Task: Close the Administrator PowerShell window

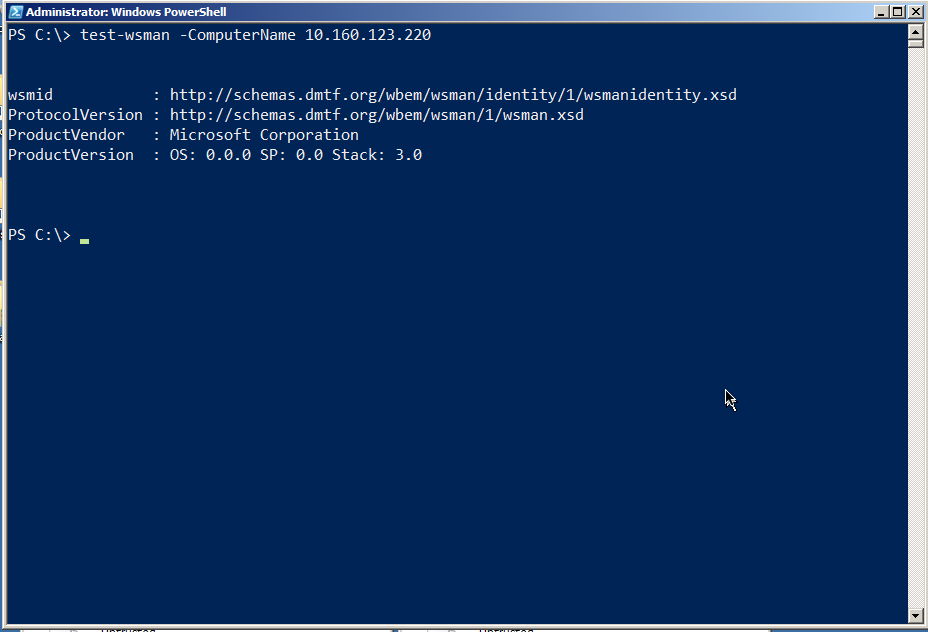Action: [914, 12]
